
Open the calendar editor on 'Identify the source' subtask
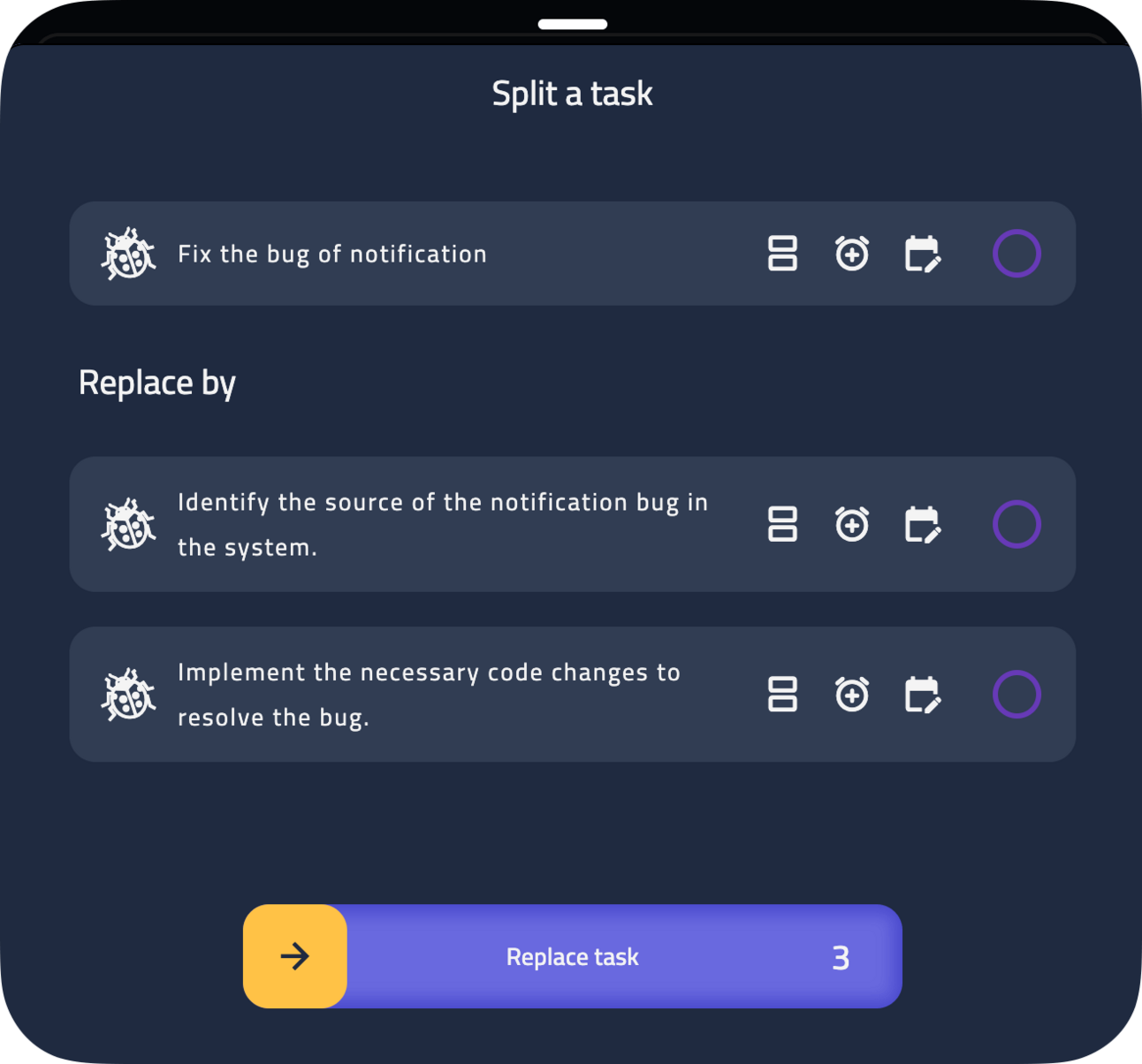click(x=923, y=524)
